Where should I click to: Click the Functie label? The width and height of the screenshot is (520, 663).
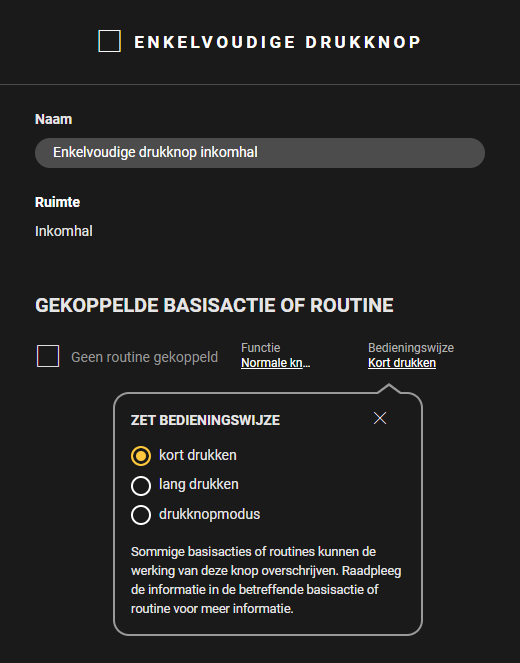pos(260,348)
